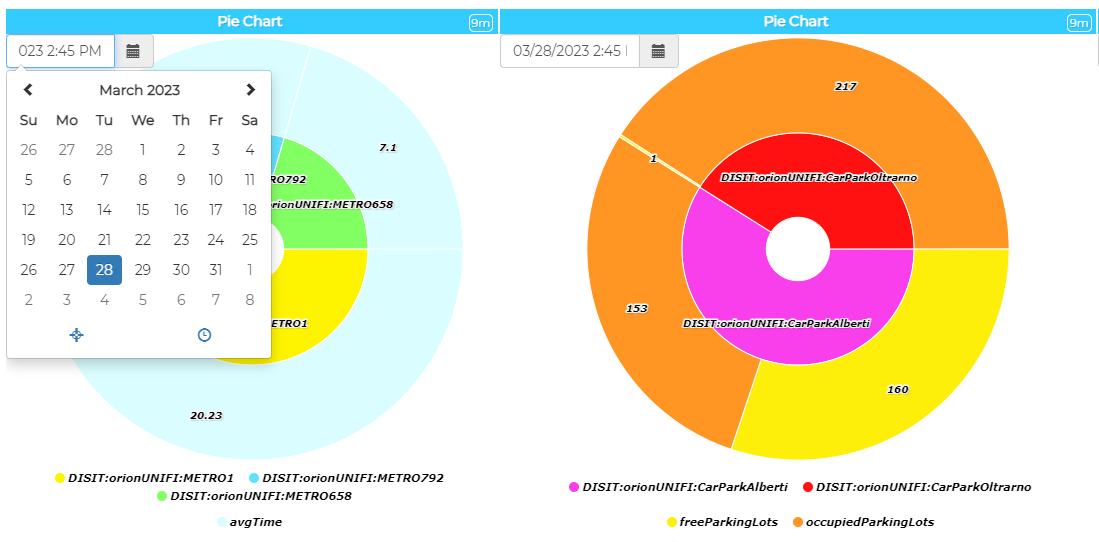Click the right chart date input field
The height and width of the screenshot is (542, 1099).
tap(569, 51)
